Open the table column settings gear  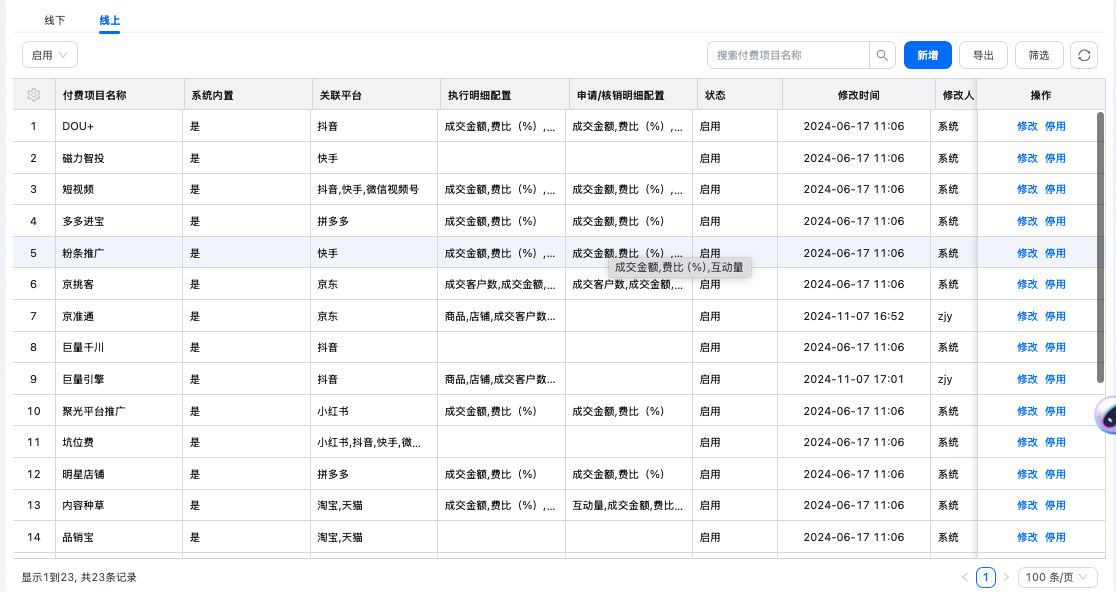pos(33,95)
